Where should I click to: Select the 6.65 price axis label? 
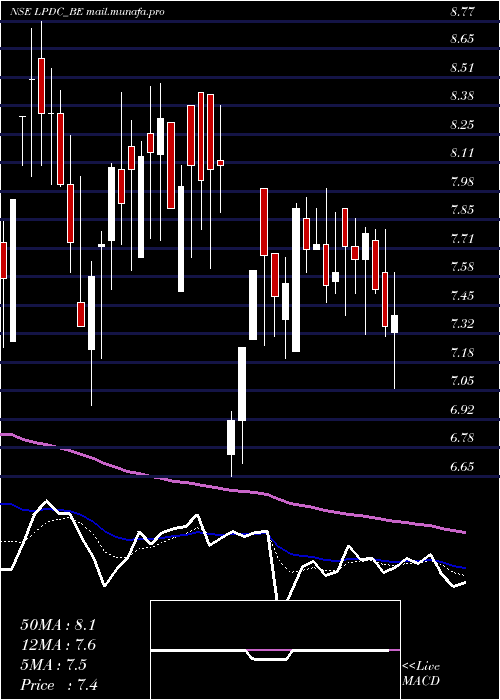coord(462,467)
